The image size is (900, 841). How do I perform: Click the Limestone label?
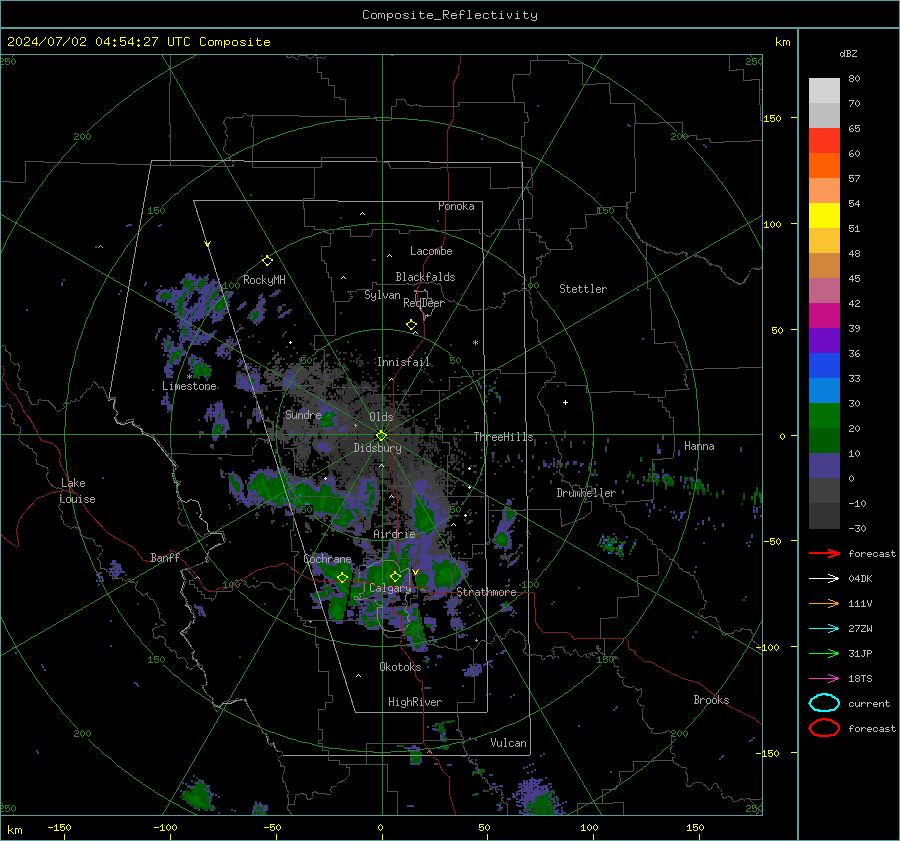189,386
